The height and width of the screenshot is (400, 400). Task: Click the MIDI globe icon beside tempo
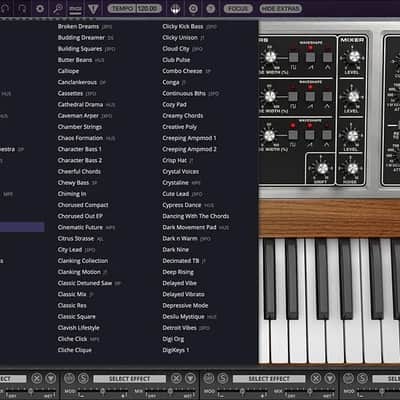tap(176, 9)
